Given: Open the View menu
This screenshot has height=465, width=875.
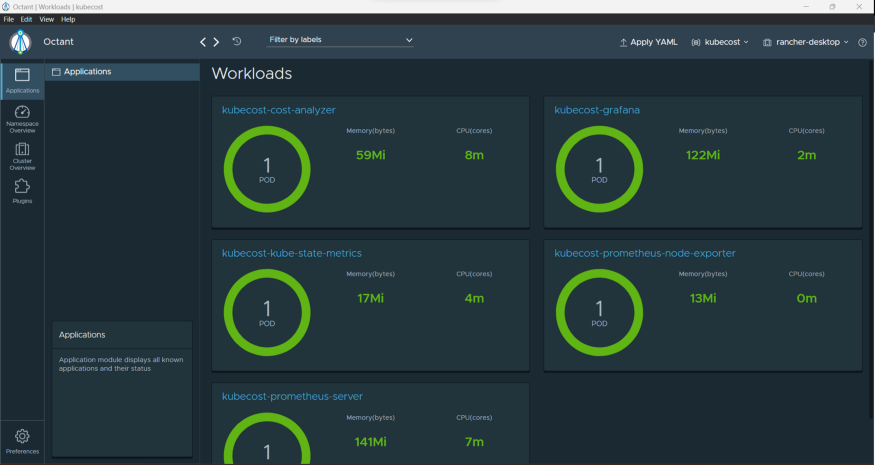Looking at the screenshot, I should pyautogui.click(x=46, y=19).
